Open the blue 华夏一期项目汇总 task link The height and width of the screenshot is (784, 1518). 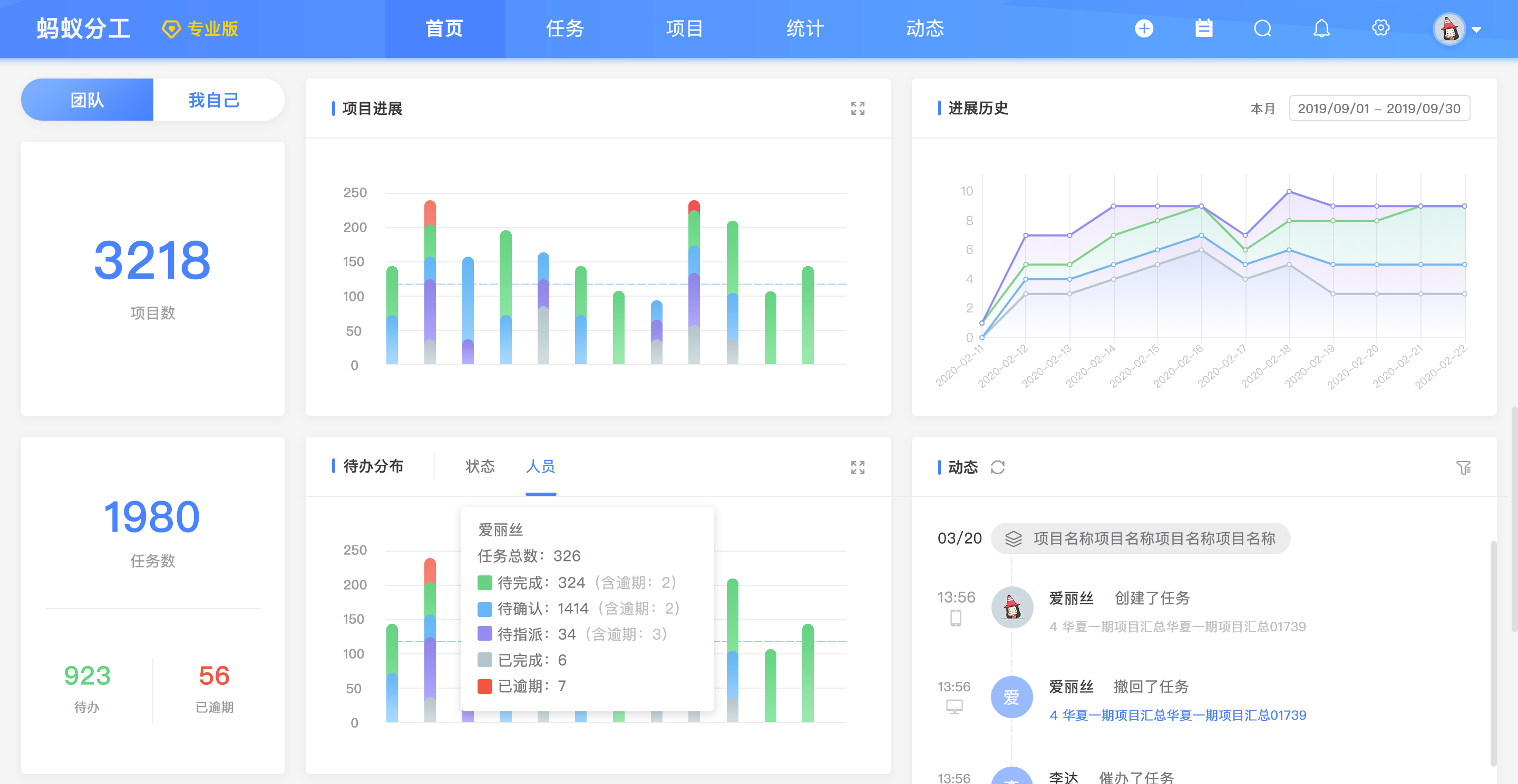pos(1178,715)
